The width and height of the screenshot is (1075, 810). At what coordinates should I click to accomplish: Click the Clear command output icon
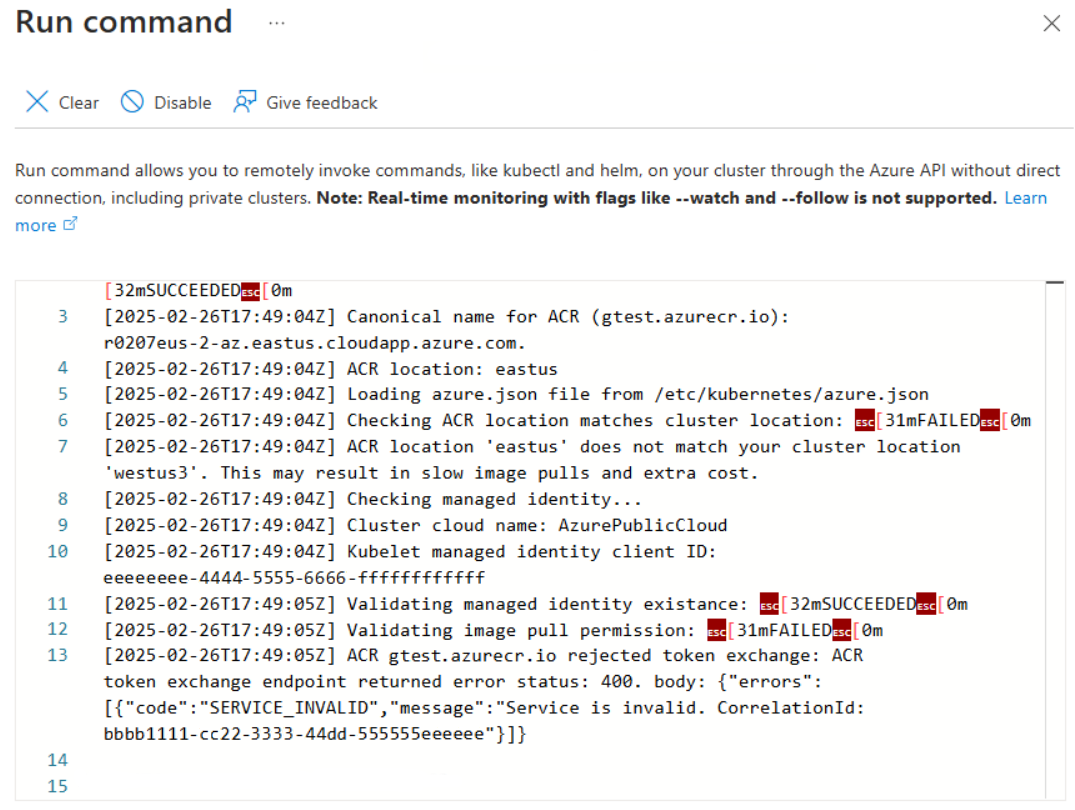[x=37, y=102]
